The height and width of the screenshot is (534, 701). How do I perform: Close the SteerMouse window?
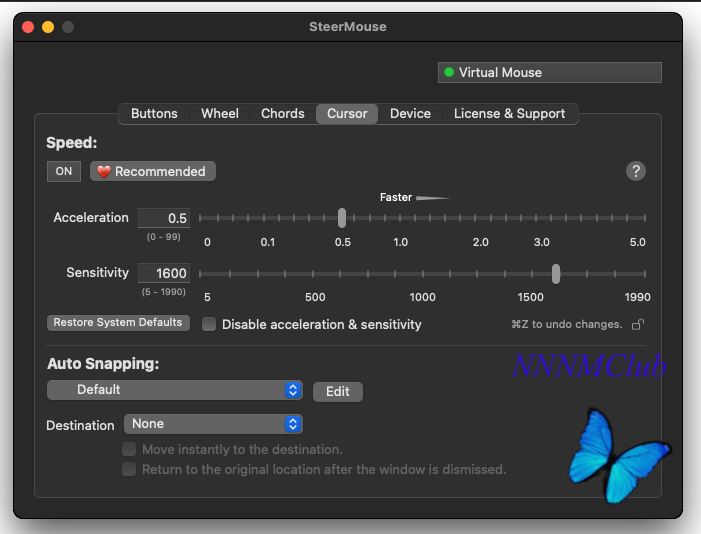click(28, 27)
